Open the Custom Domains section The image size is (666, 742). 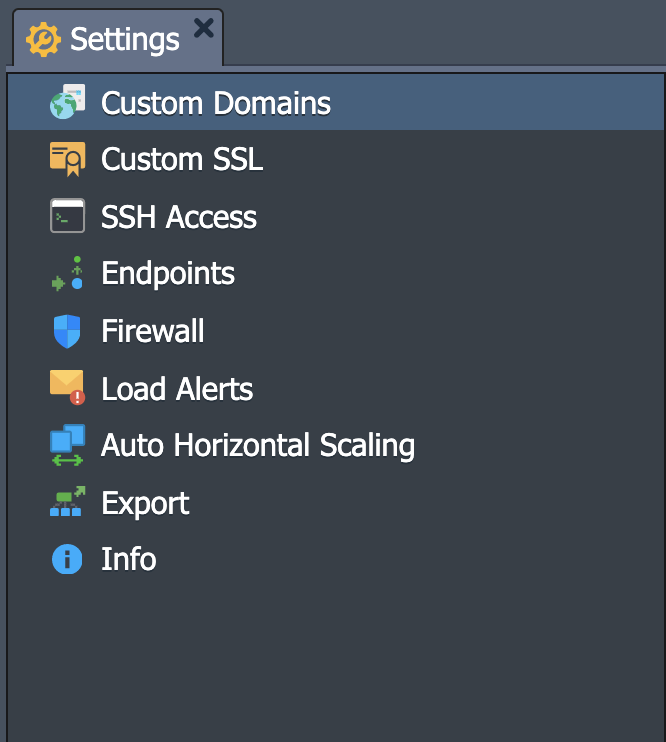[336, 102]
